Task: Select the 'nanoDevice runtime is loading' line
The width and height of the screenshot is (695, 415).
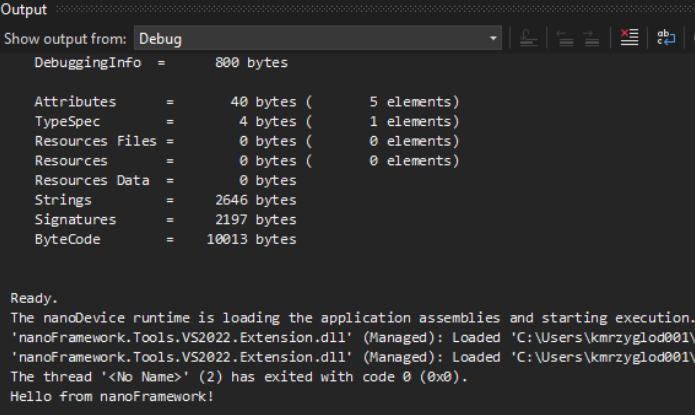Action: tap(352, 318)
